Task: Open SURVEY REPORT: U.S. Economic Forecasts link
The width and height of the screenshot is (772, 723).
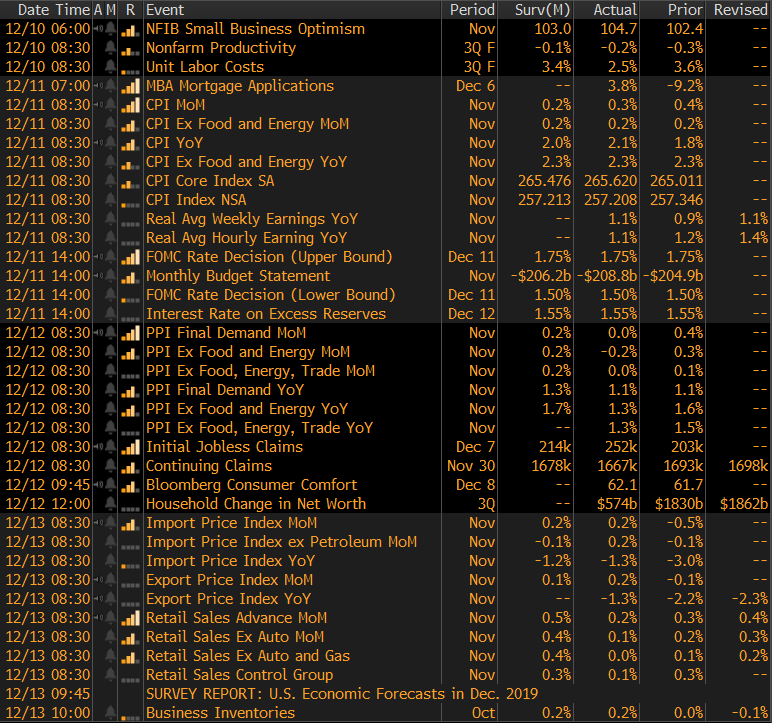Action: 341,694
